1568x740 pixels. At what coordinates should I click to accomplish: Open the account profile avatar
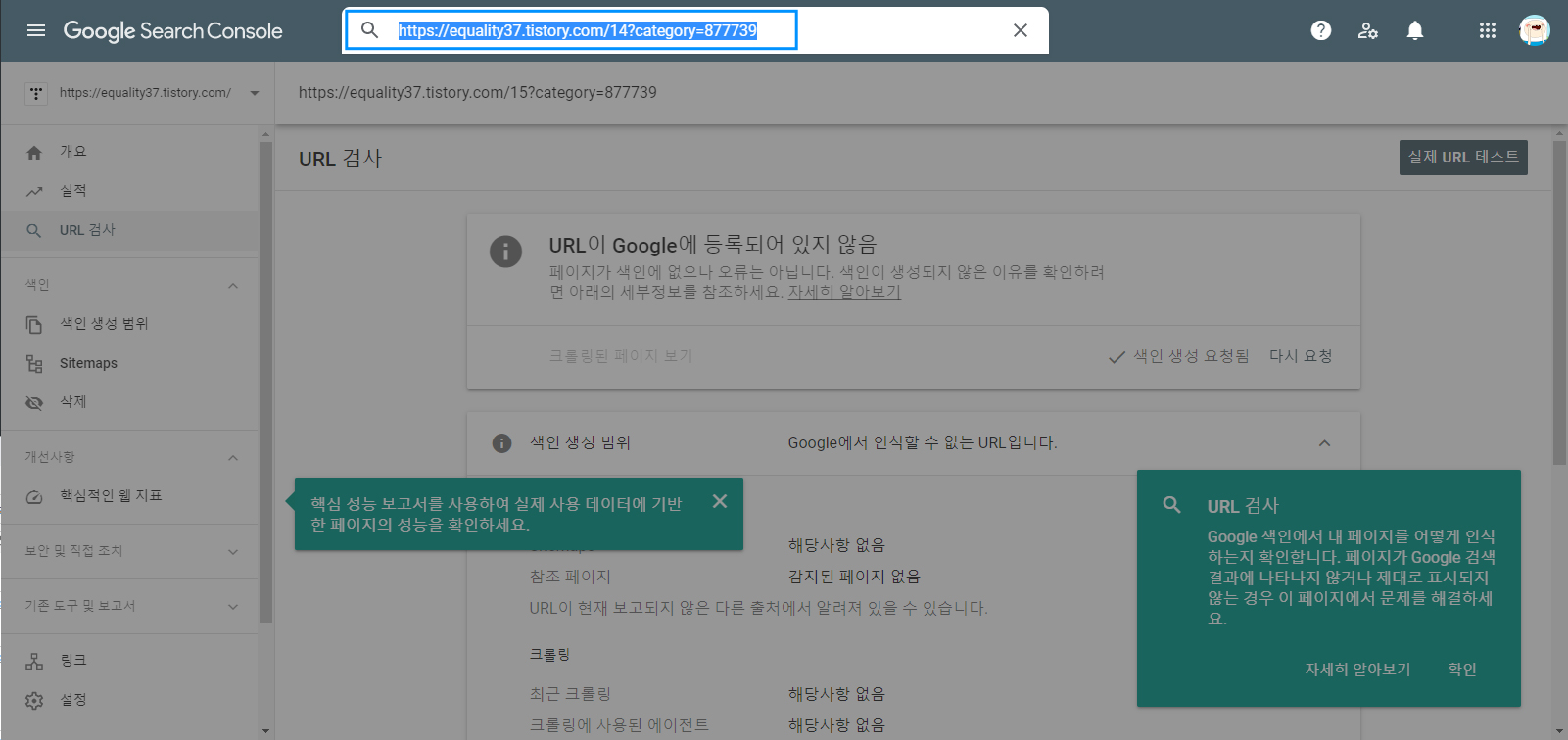coord(1535,30)
